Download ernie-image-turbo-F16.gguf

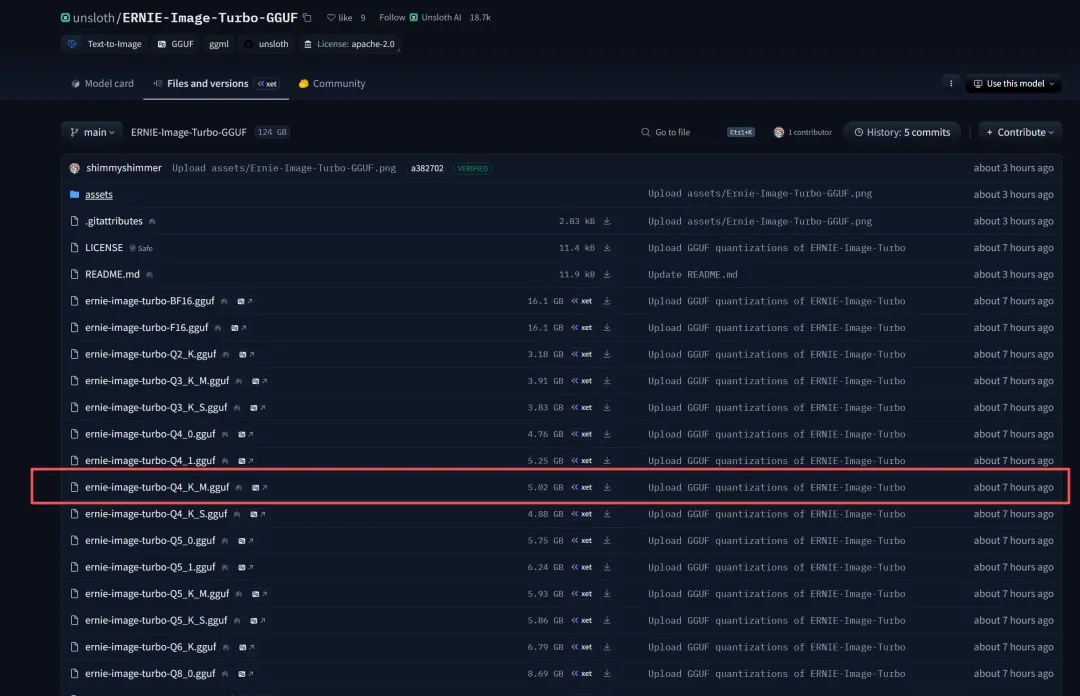607,327
